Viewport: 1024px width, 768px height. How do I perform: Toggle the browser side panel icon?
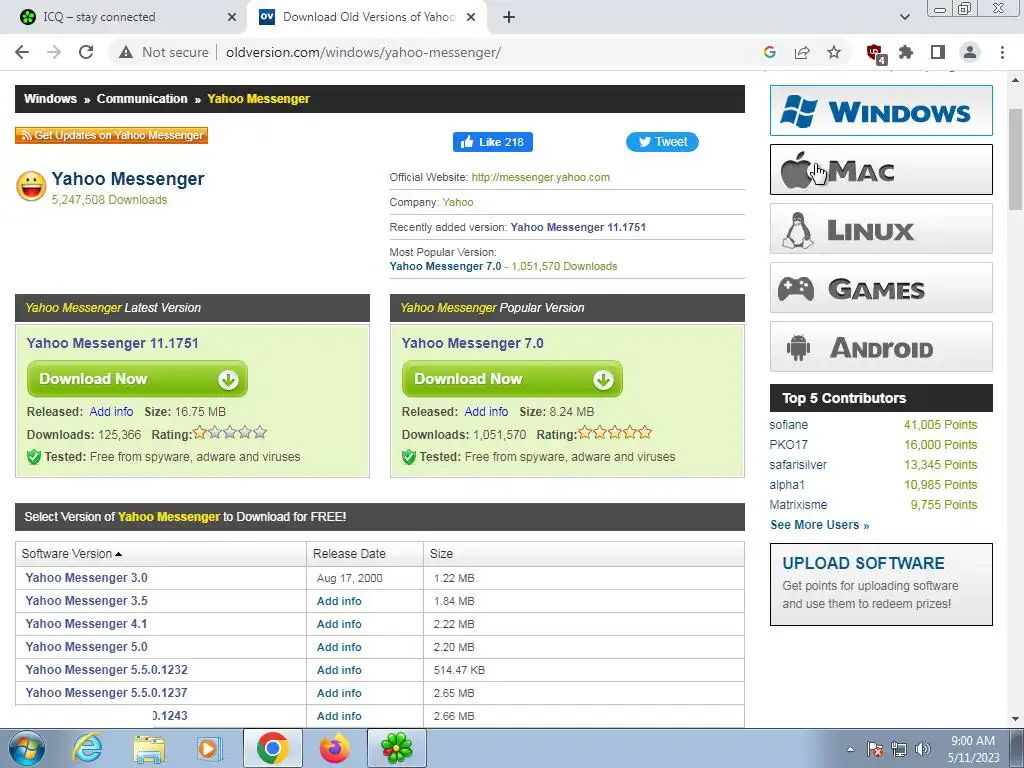pyautogui.click(x=938, y=52)
